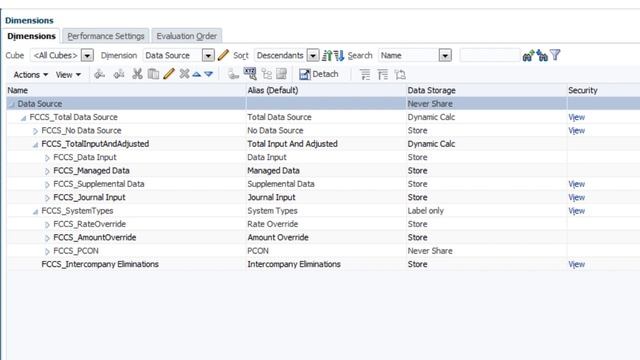Click the last hierarchy icon after Detach

(400, 74)
